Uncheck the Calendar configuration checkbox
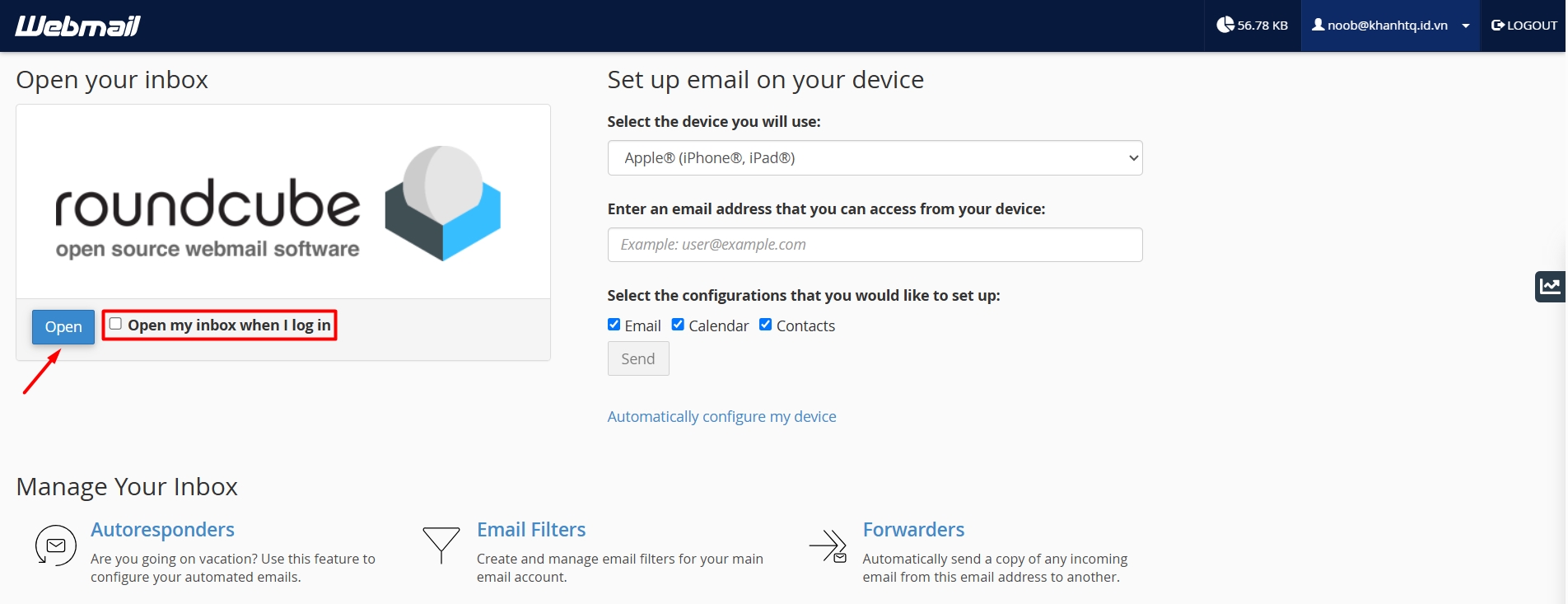The image size is (1568, 604). (x=678, y=325)
